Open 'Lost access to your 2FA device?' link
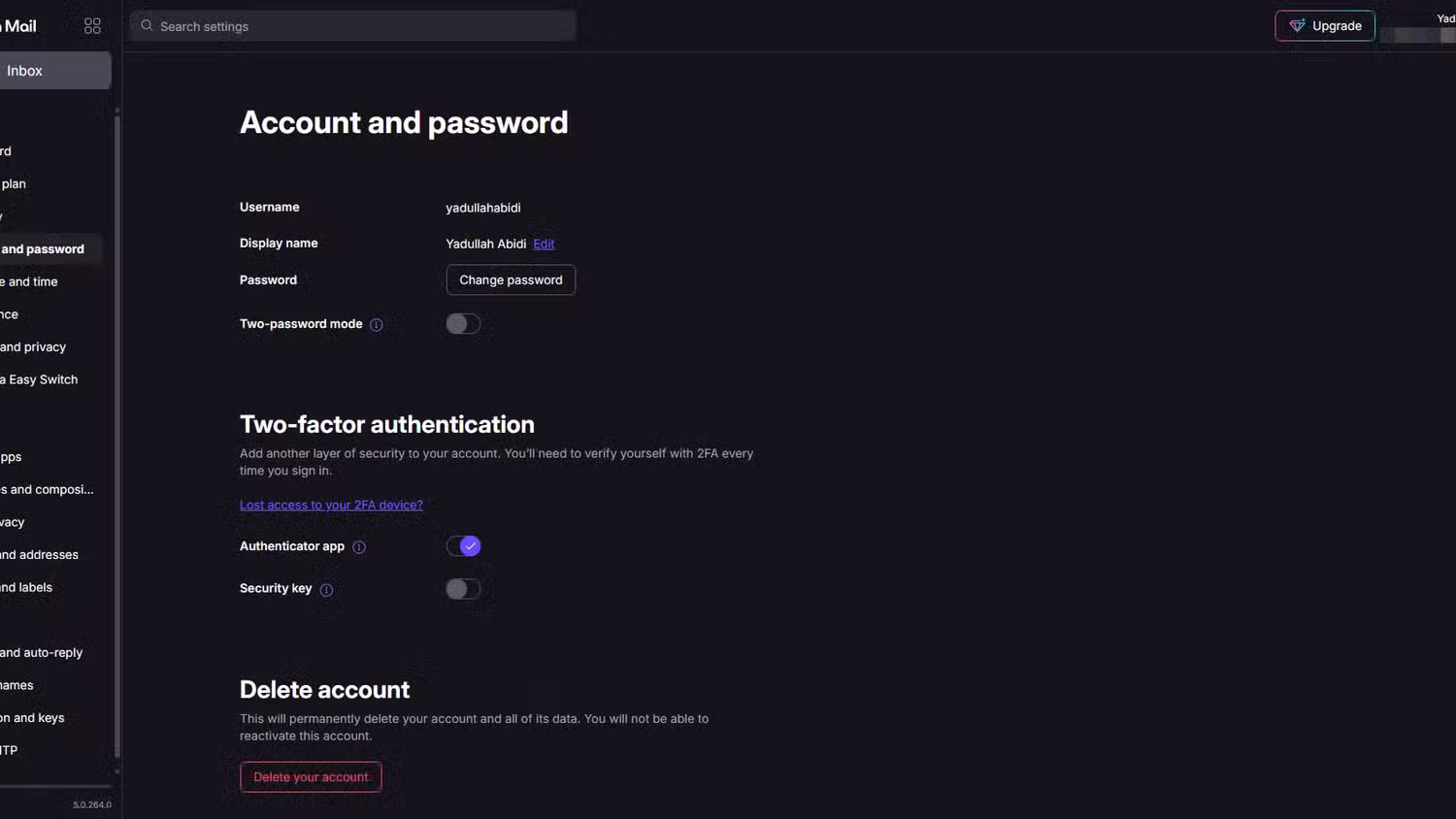The height and width of the screenshot is (819, 1456). (x=331, y=505)
